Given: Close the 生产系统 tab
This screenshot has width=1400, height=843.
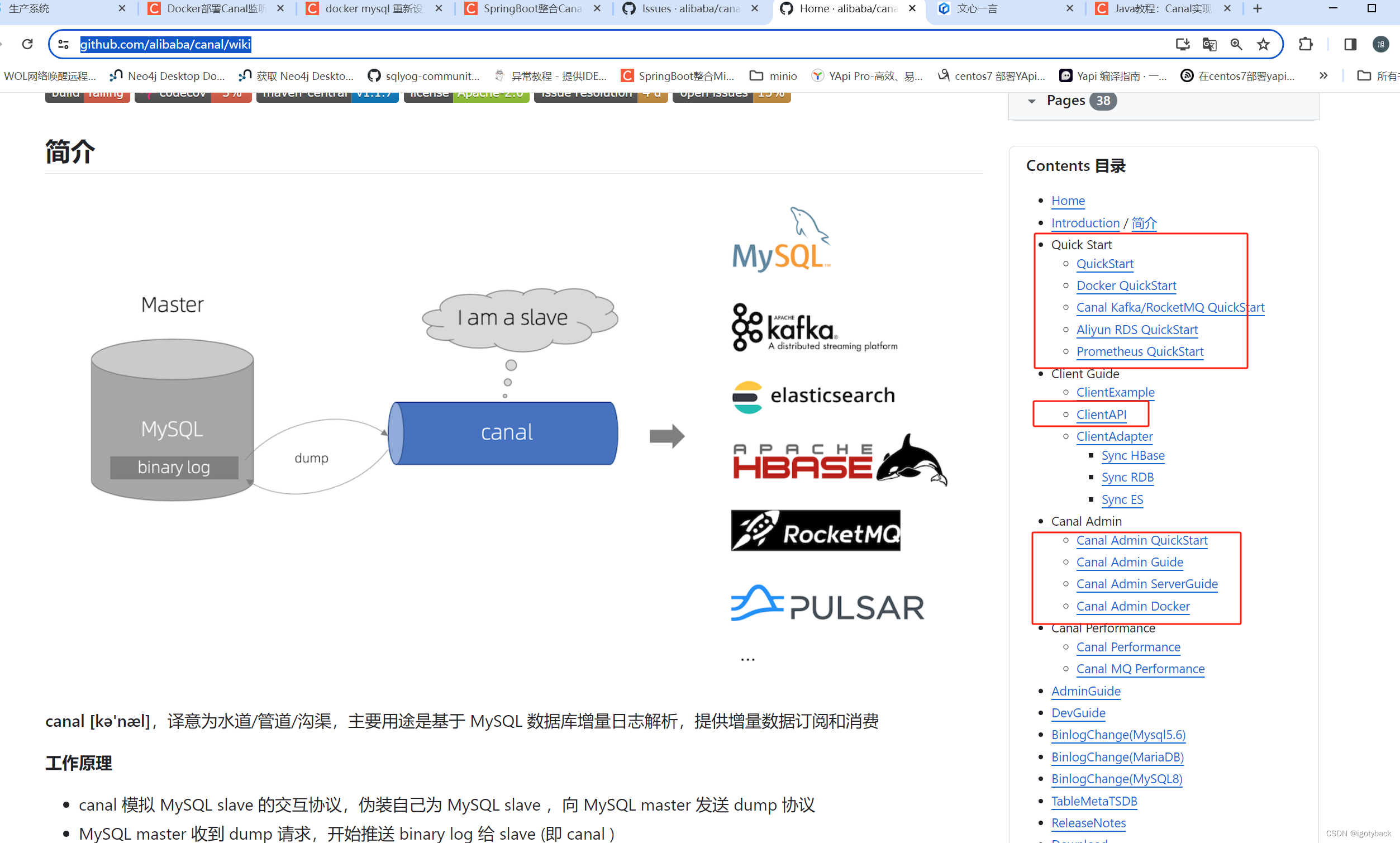Looking at the screenshot, I should point(122,8).
